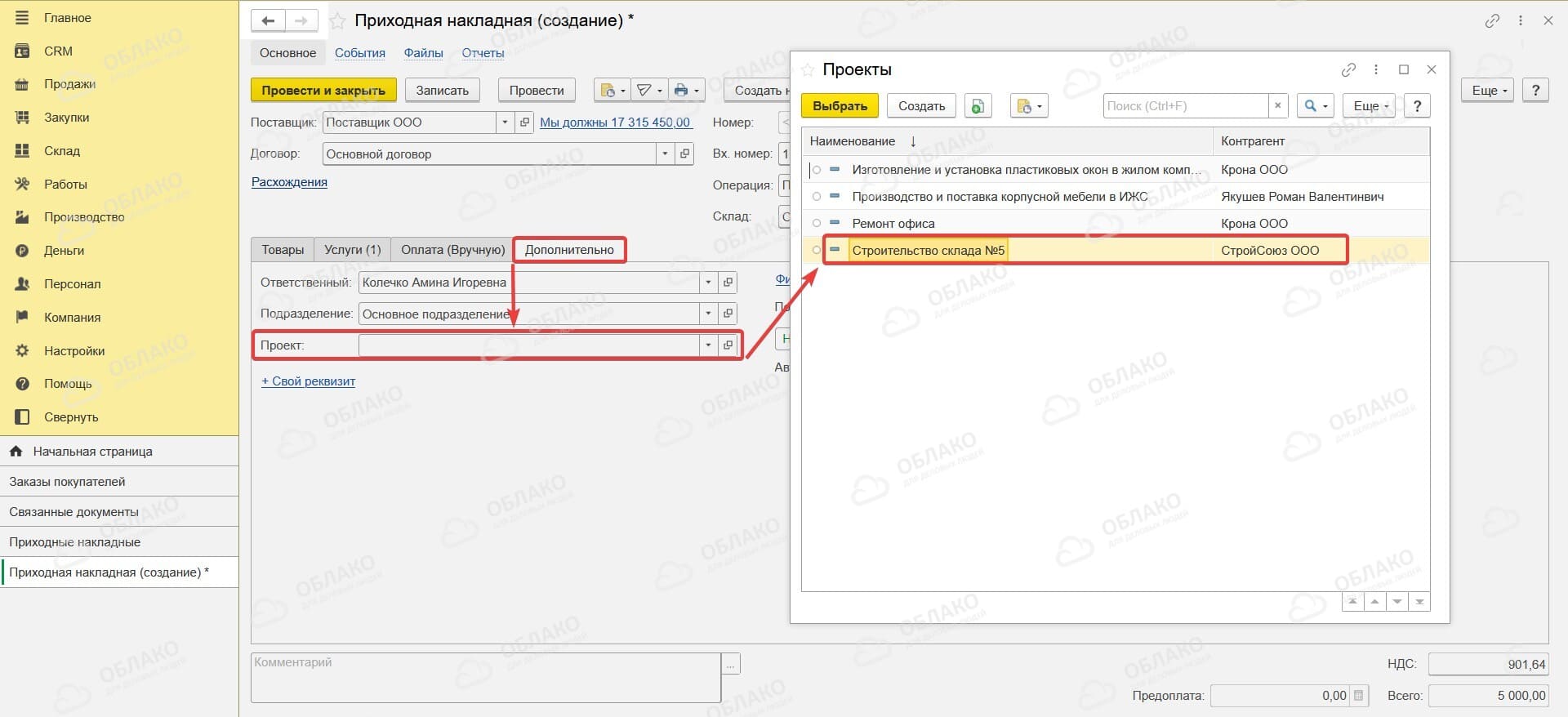The height and width of the screenshot is (717, 1568).
Task: Open the Ответственный employee card button
Action: (x=728, y=283)
